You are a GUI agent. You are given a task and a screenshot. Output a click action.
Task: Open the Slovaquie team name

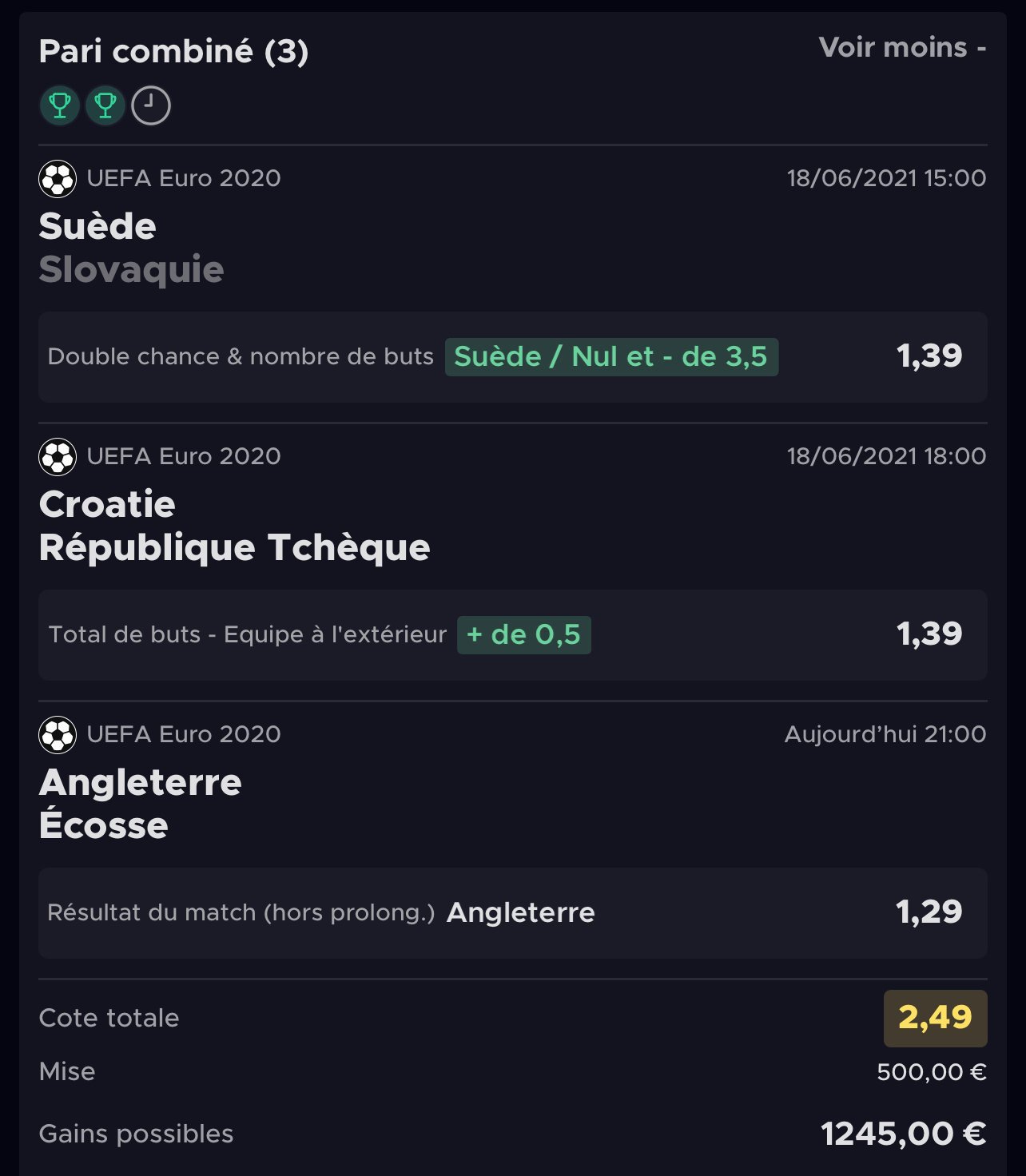pyautogui.click(x=132, y=269)
